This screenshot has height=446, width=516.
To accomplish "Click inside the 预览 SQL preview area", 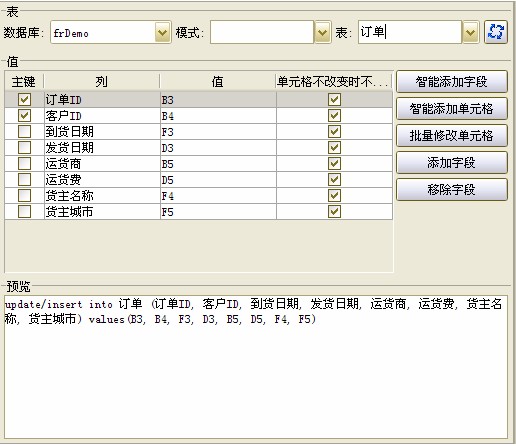I will [x=256, y=367].
